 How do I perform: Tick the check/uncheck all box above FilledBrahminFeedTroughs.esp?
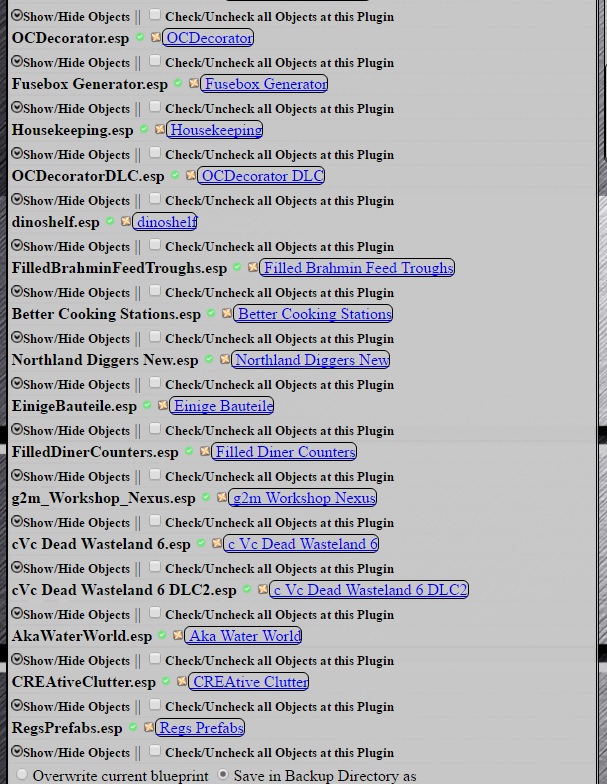tap(155, 245)
